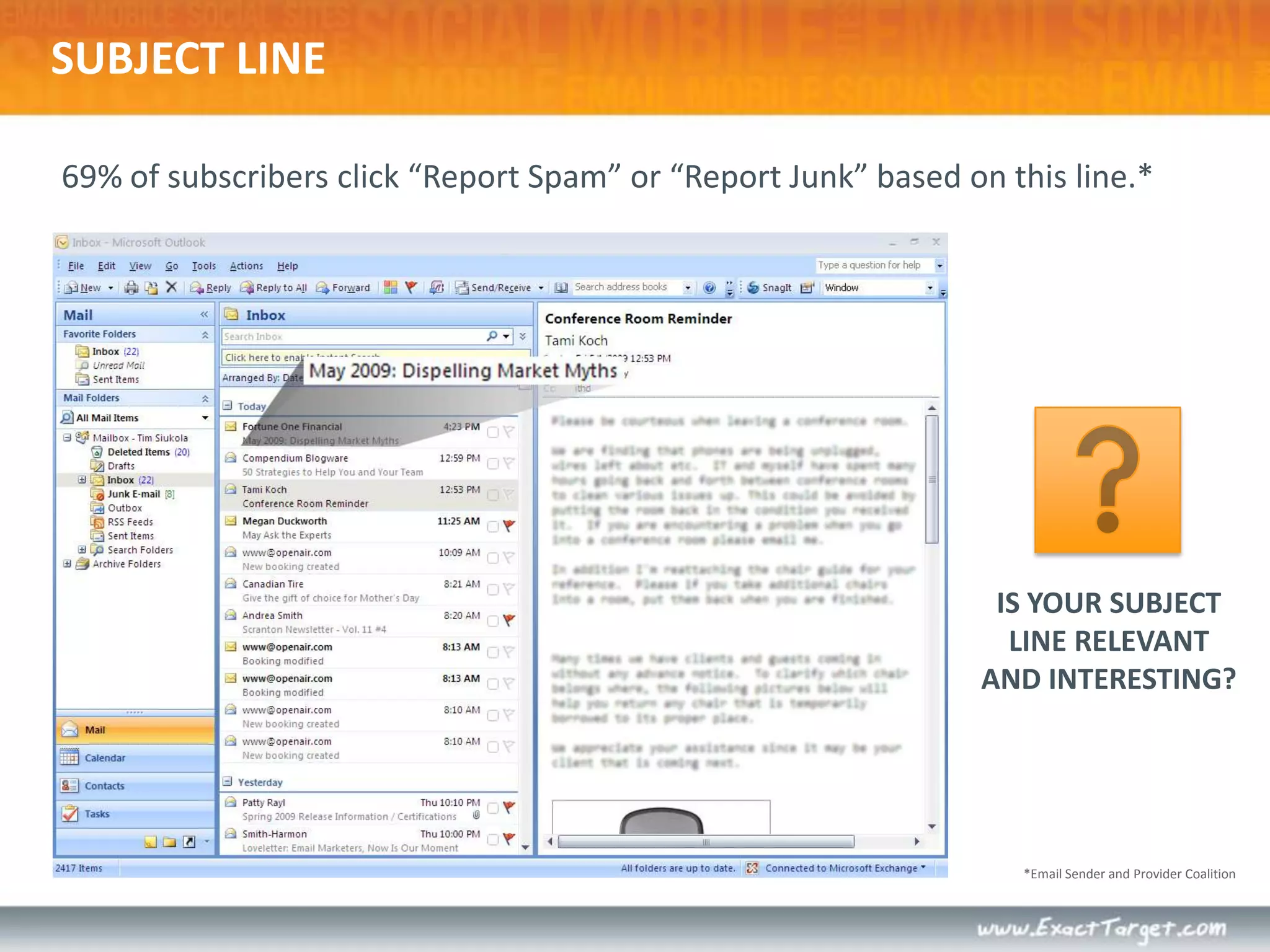Expand Archive Folders tree node
Viewport: 1270px width, 952px height.
click(67, 563)
